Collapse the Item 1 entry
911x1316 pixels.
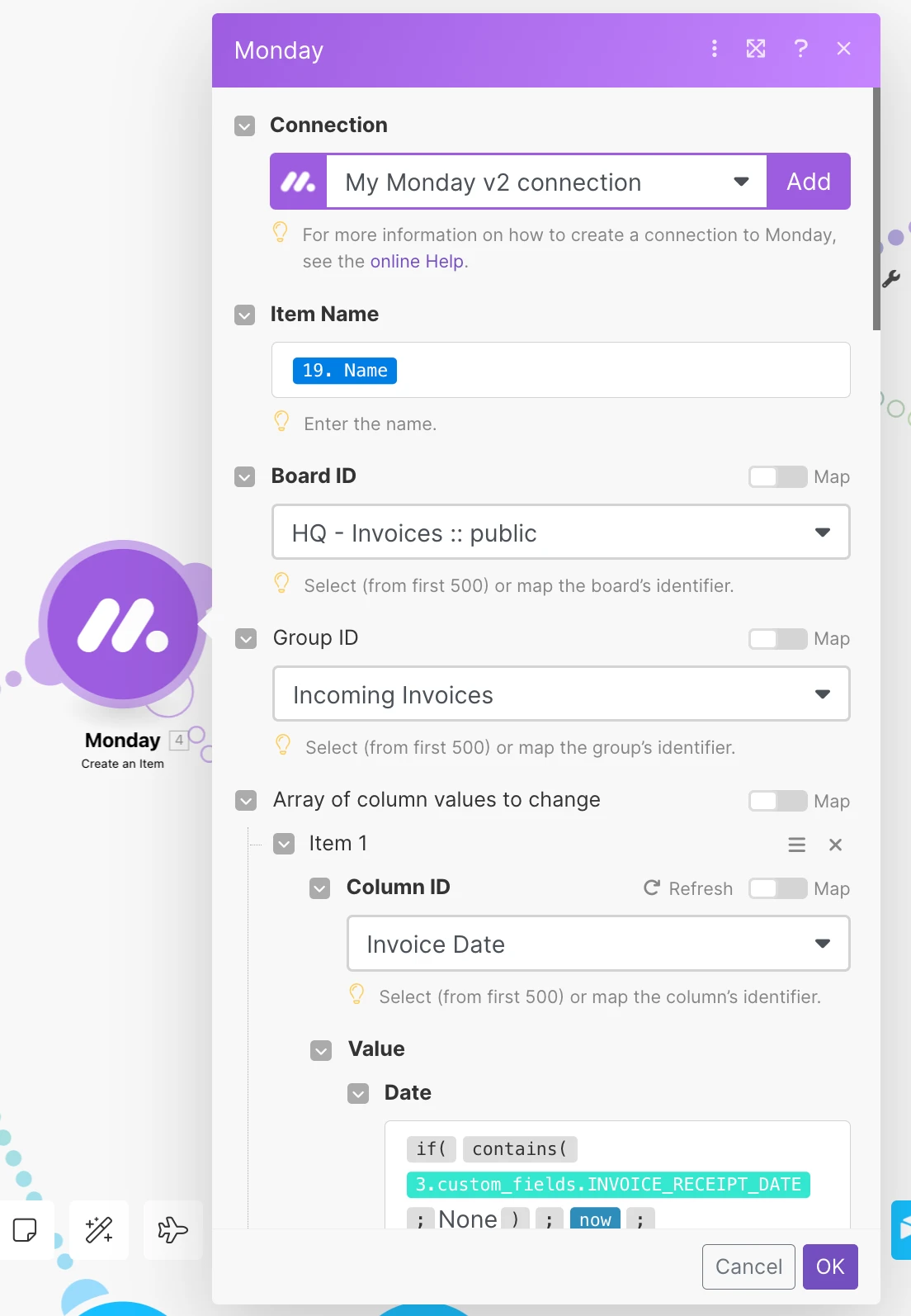[284, 844]
